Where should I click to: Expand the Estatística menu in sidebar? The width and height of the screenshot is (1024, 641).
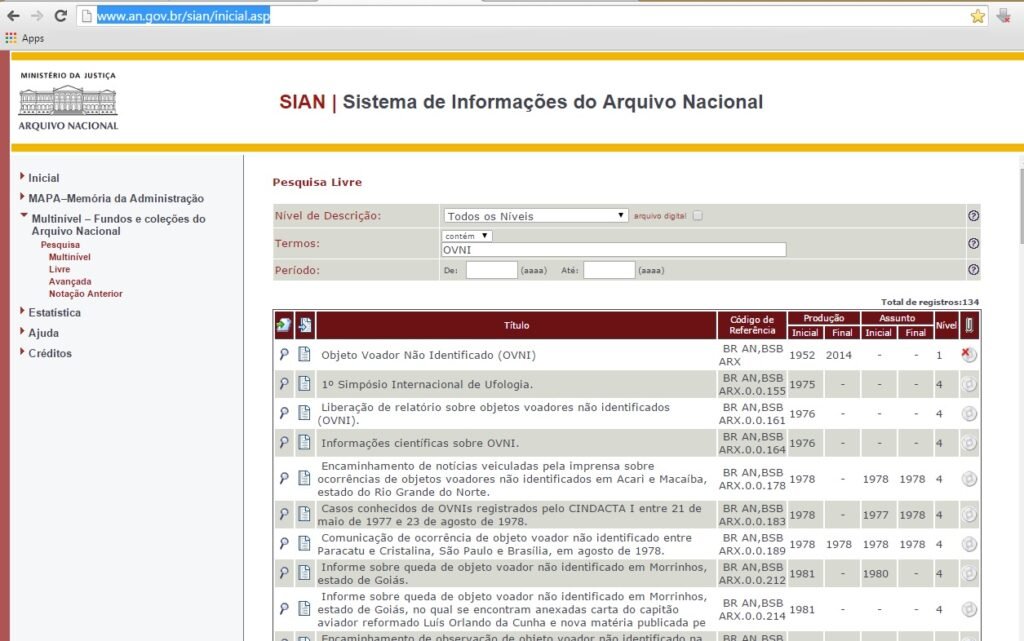click(x=54, y=313)
